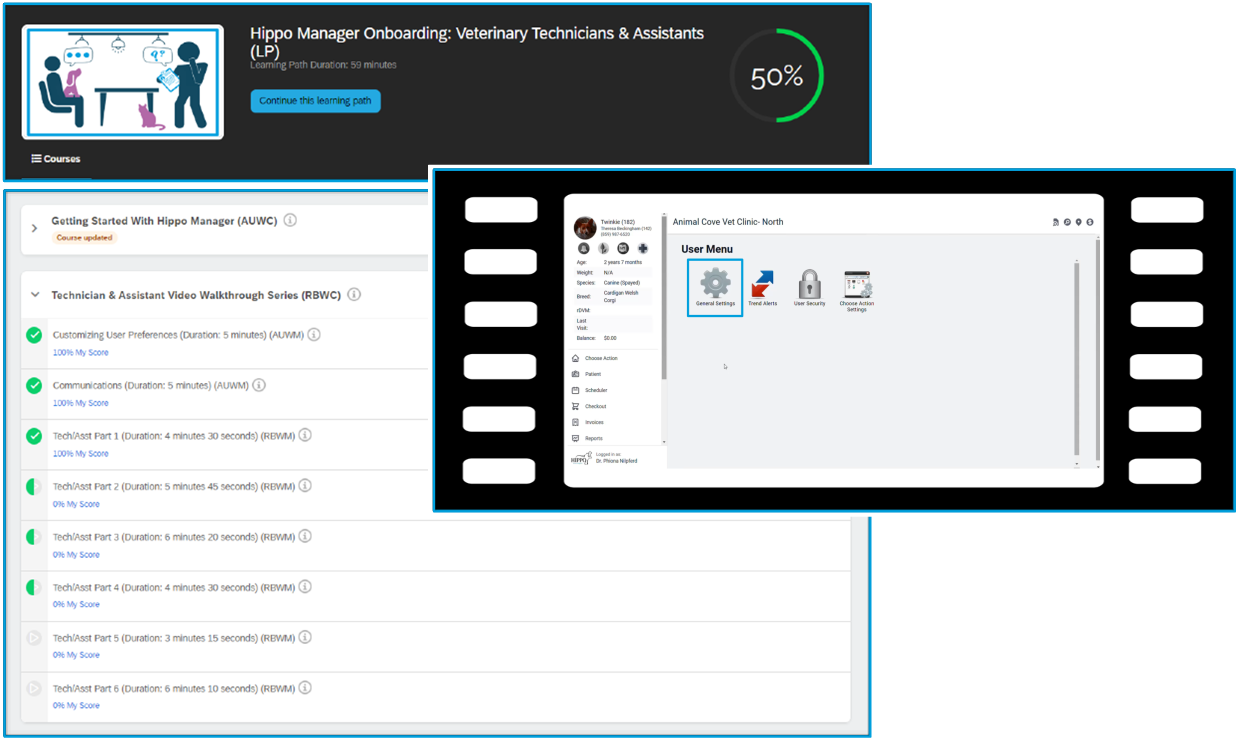Click Hippo logo at sidebar bottom

[580, 458]
